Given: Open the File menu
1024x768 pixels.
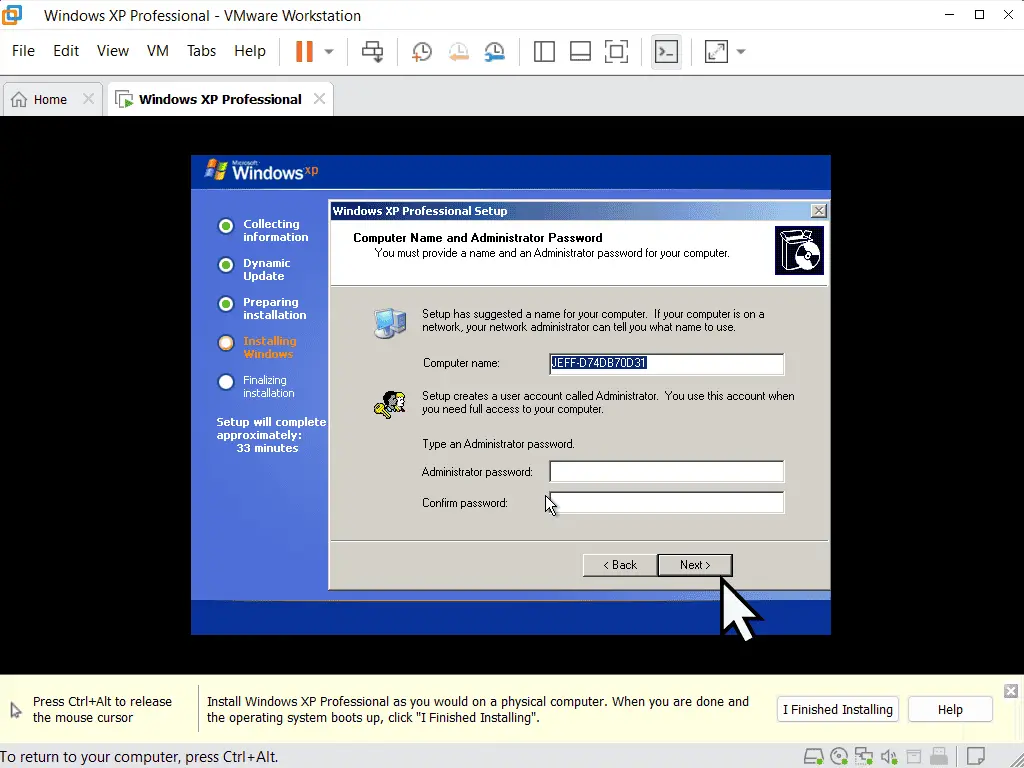Looking at the screenshot, I should (24, 51).
